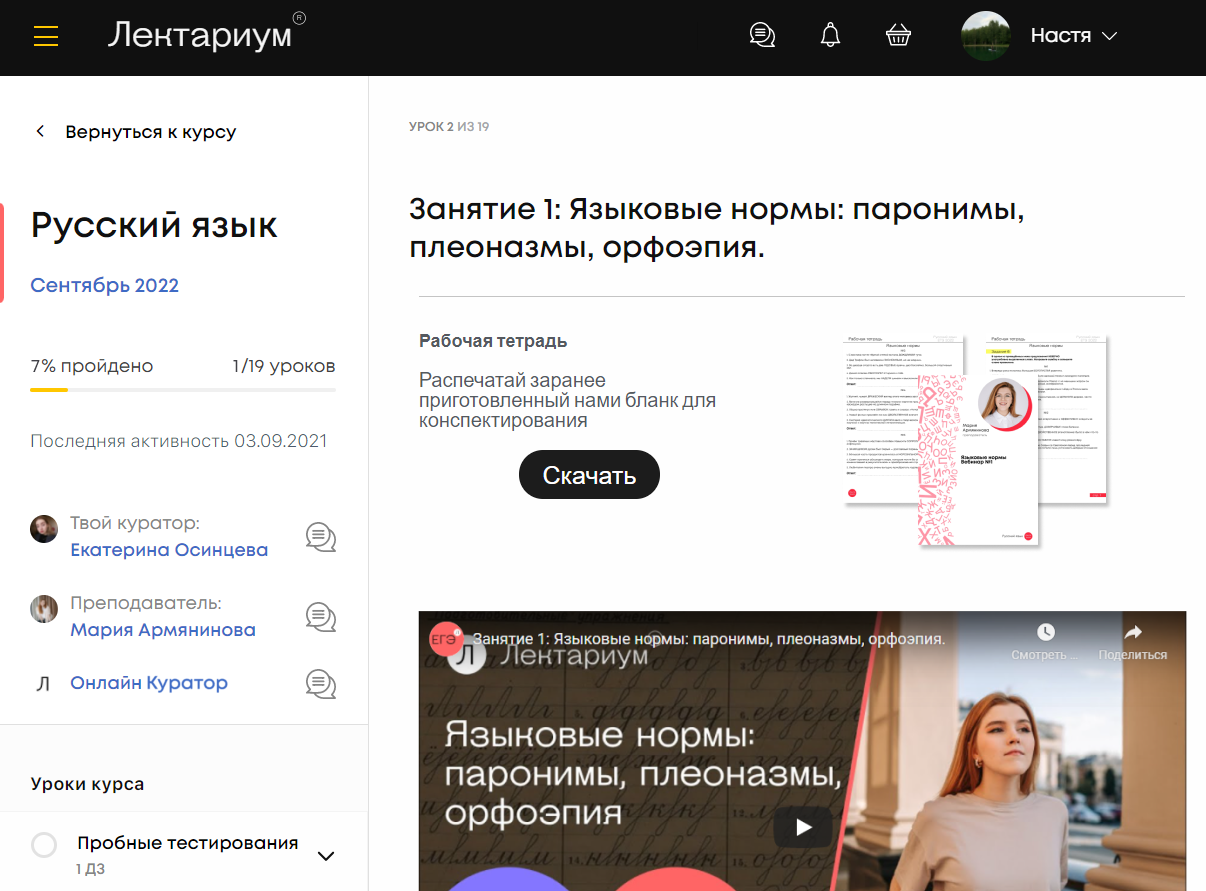Click the Русский язык course title

(x=154, y=226)
